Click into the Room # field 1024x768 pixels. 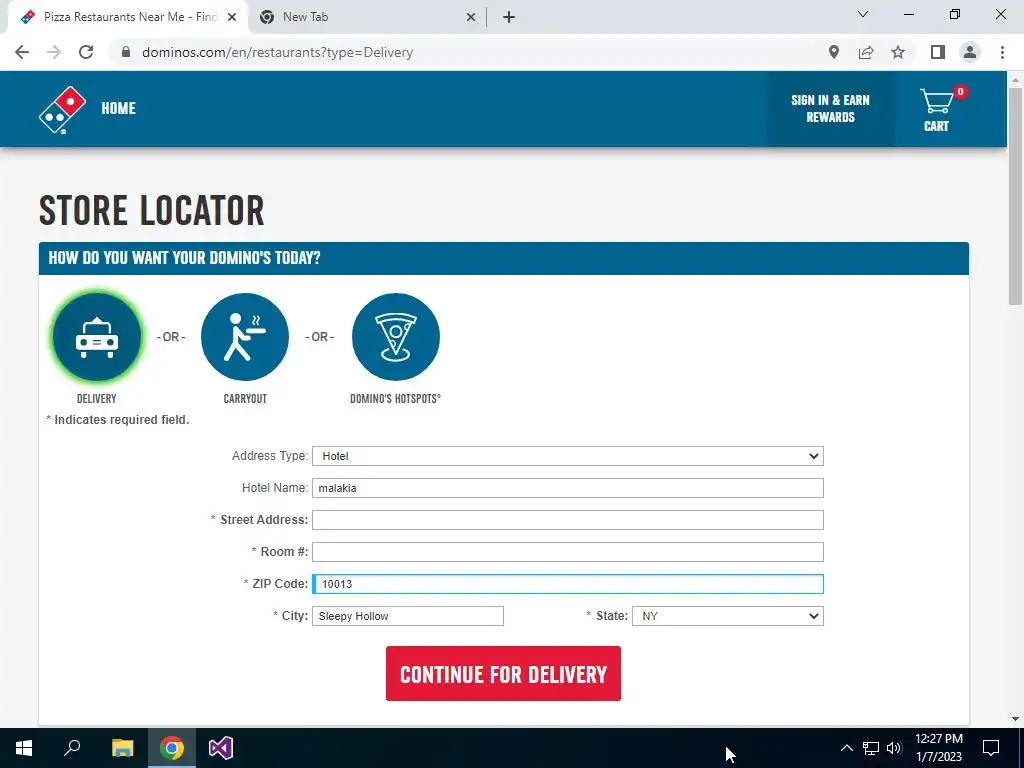pos(568,552)
